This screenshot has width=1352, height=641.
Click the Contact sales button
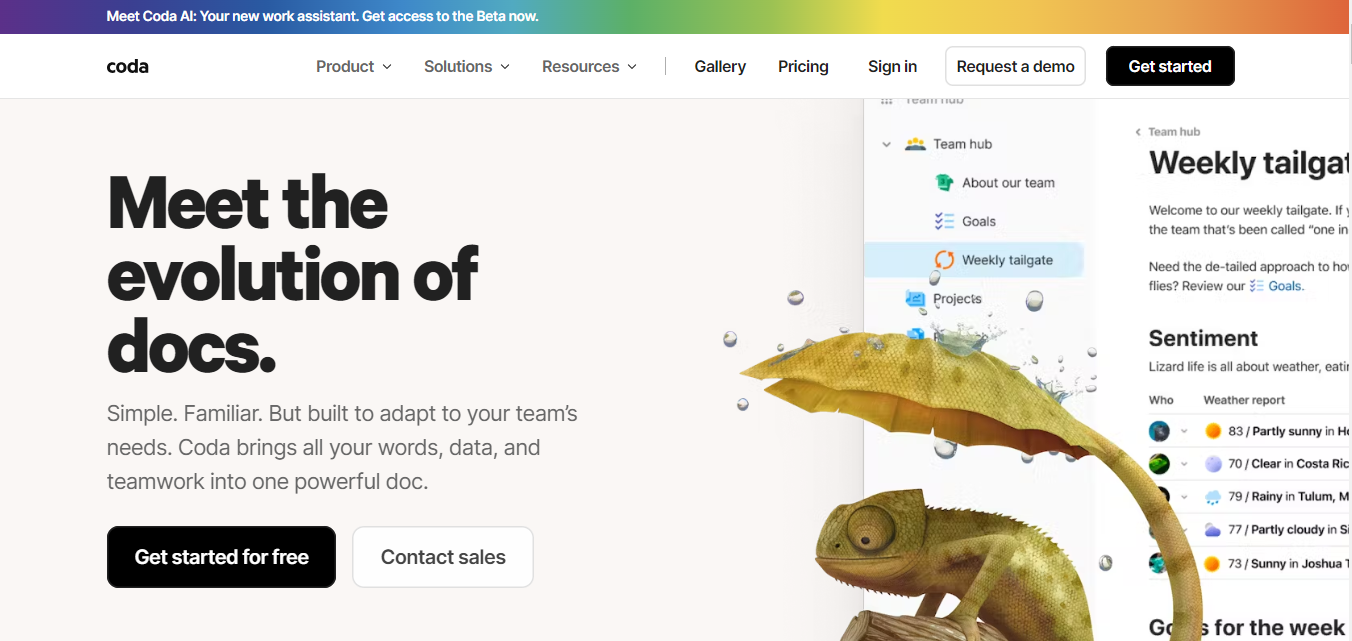443,557
